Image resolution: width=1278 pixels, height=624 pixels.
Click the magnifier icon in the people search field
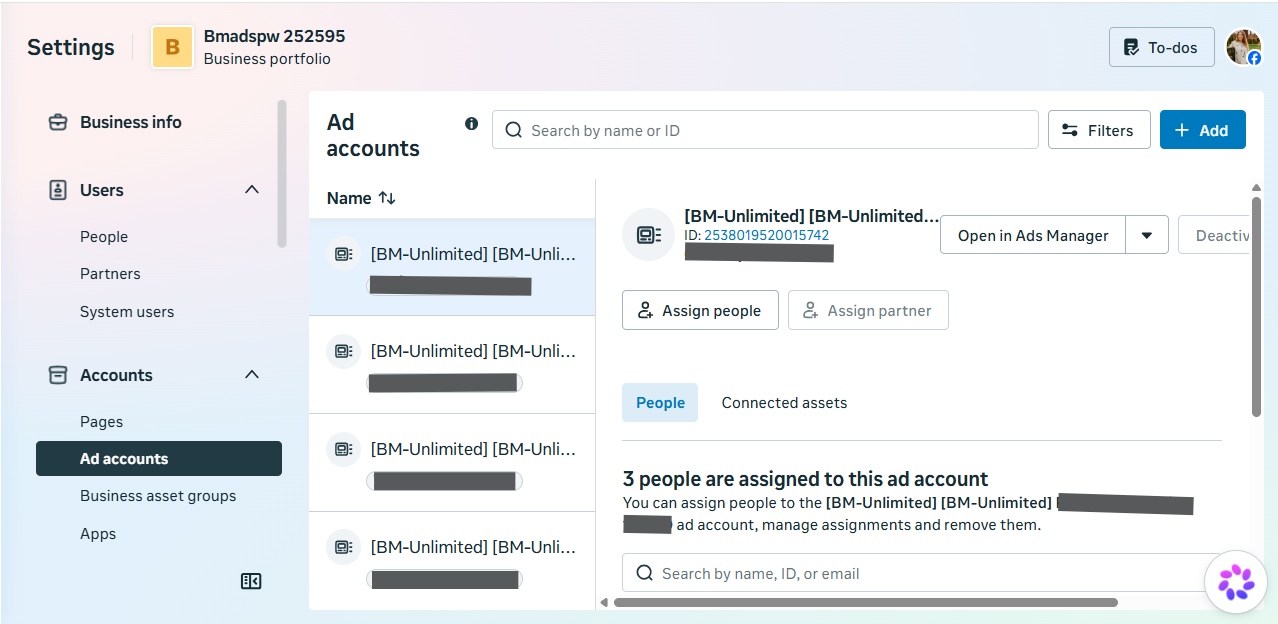645,573
